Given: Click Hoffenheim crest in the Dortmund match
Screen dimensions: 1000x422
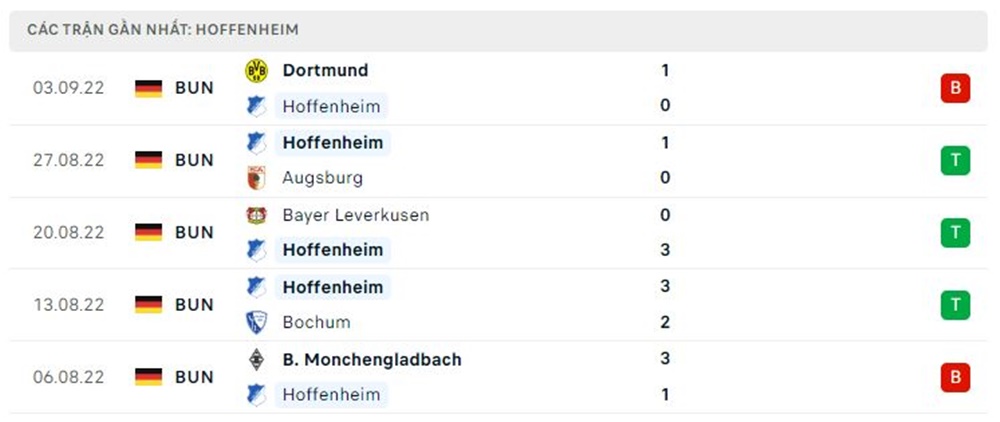Looking at the screenshot, I should tap(257, 106).
